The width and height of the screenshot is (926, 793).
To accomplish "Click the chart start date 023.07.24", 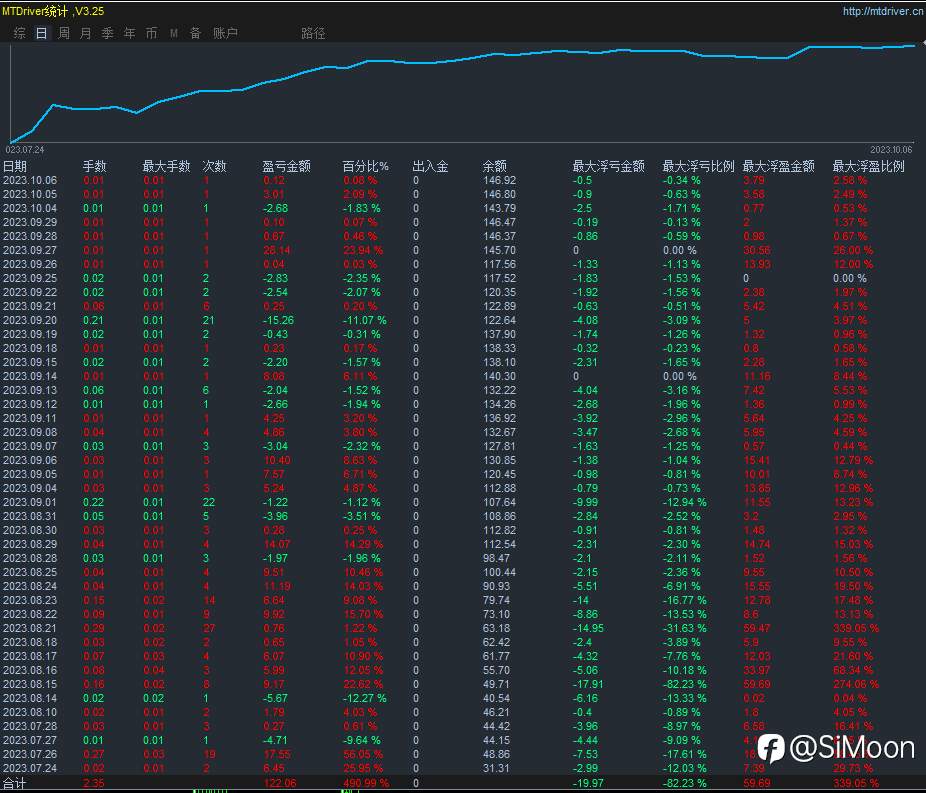I will 25,150.
